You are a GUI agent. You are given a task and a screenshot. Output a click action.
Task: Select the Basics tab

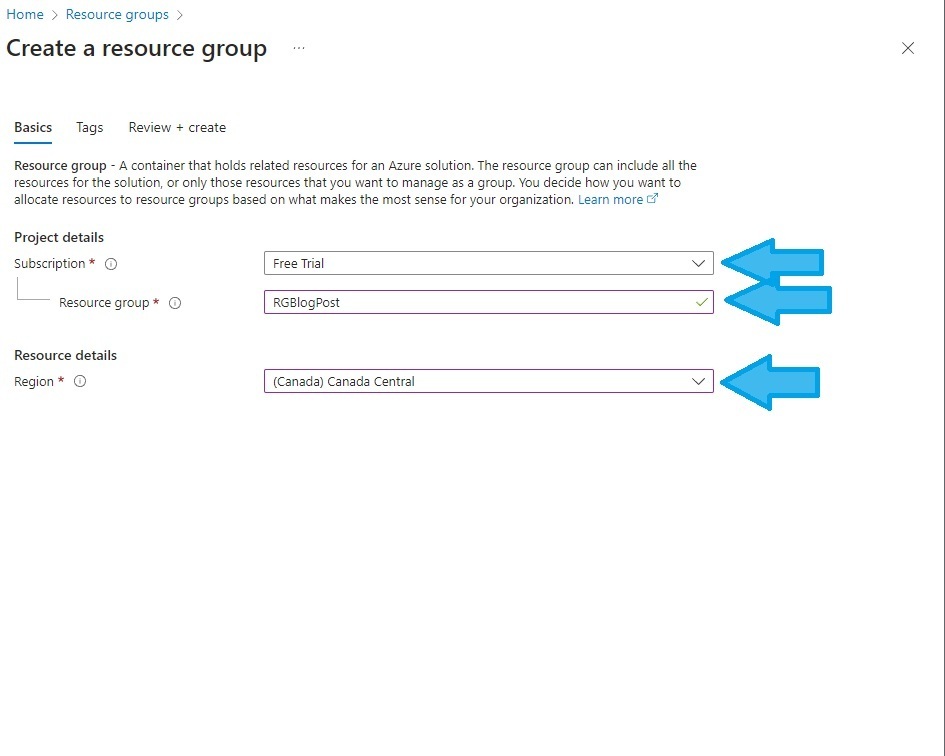tap(33, 127)
